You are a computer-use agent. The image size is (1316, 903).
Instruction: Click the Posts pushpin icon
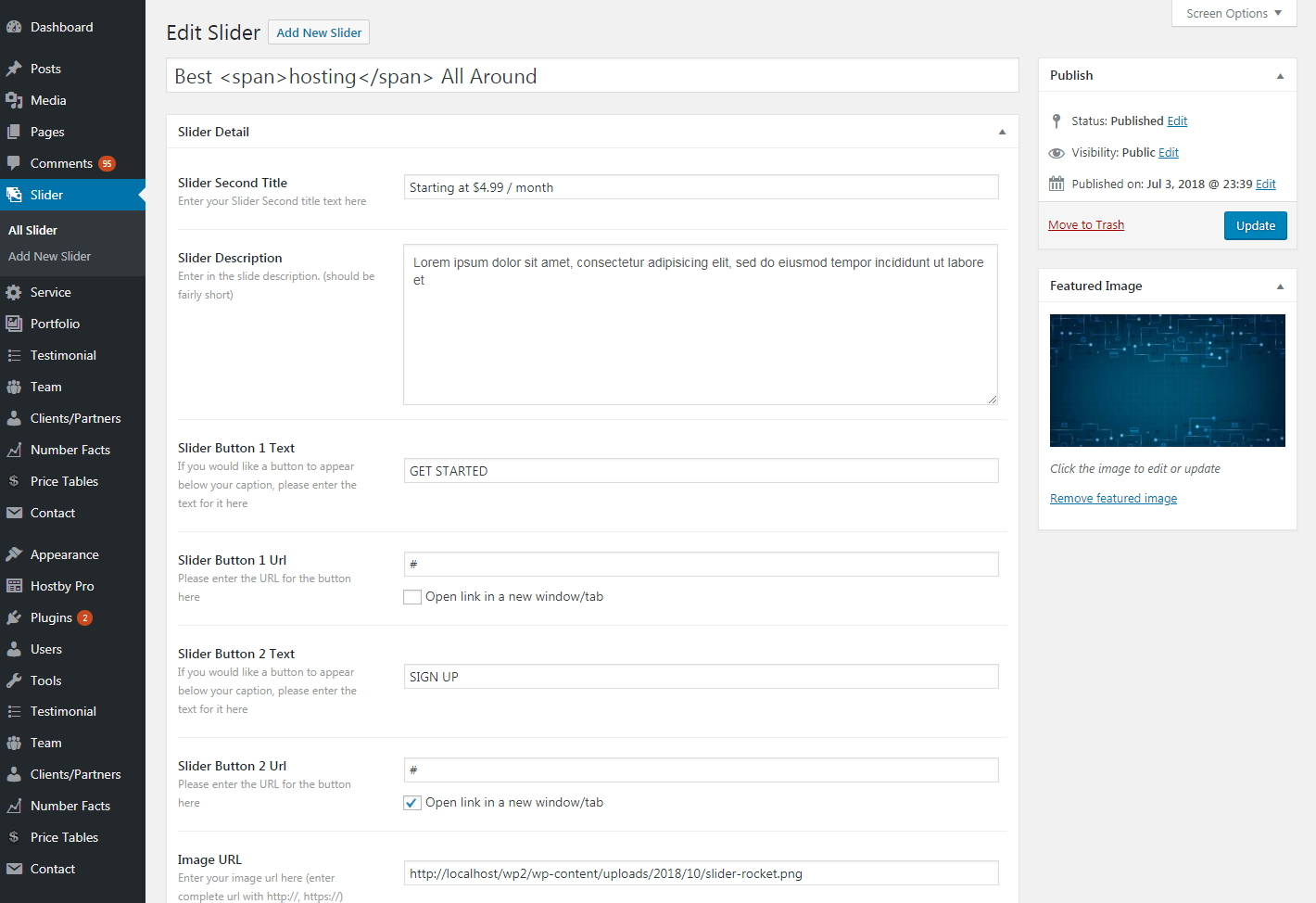tap(14, 69)
